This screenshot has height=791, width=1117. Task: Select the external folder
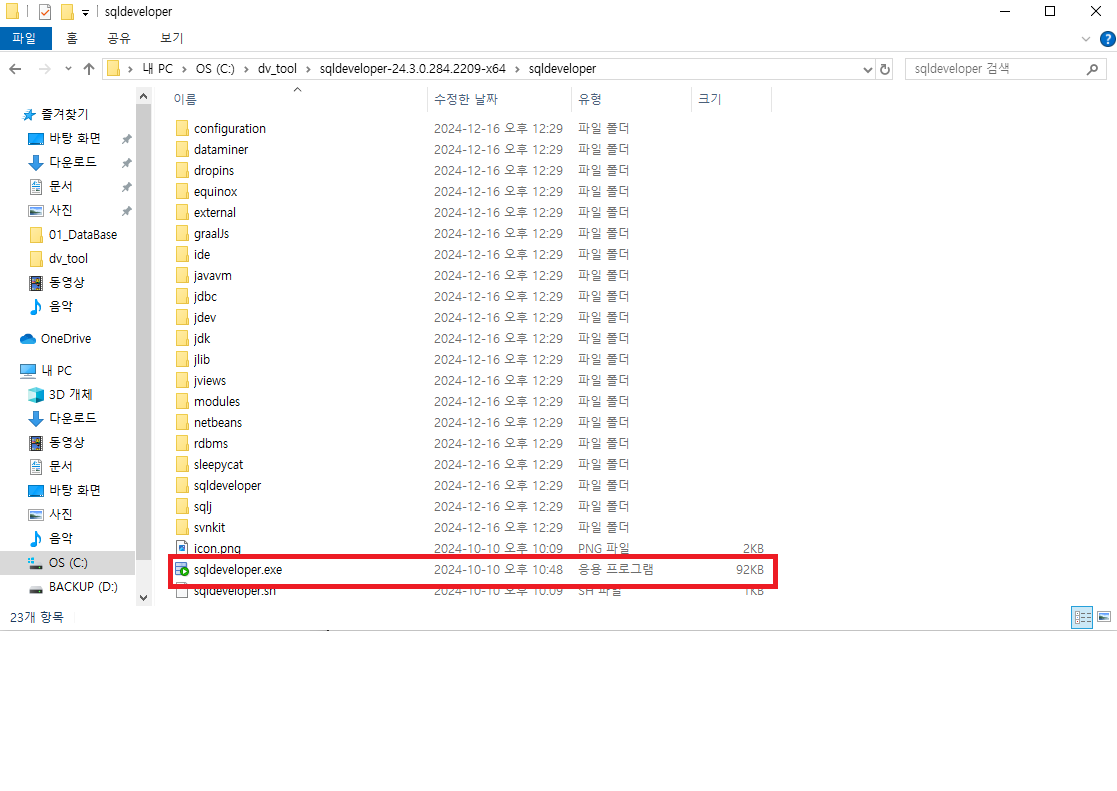pos(214,212)
